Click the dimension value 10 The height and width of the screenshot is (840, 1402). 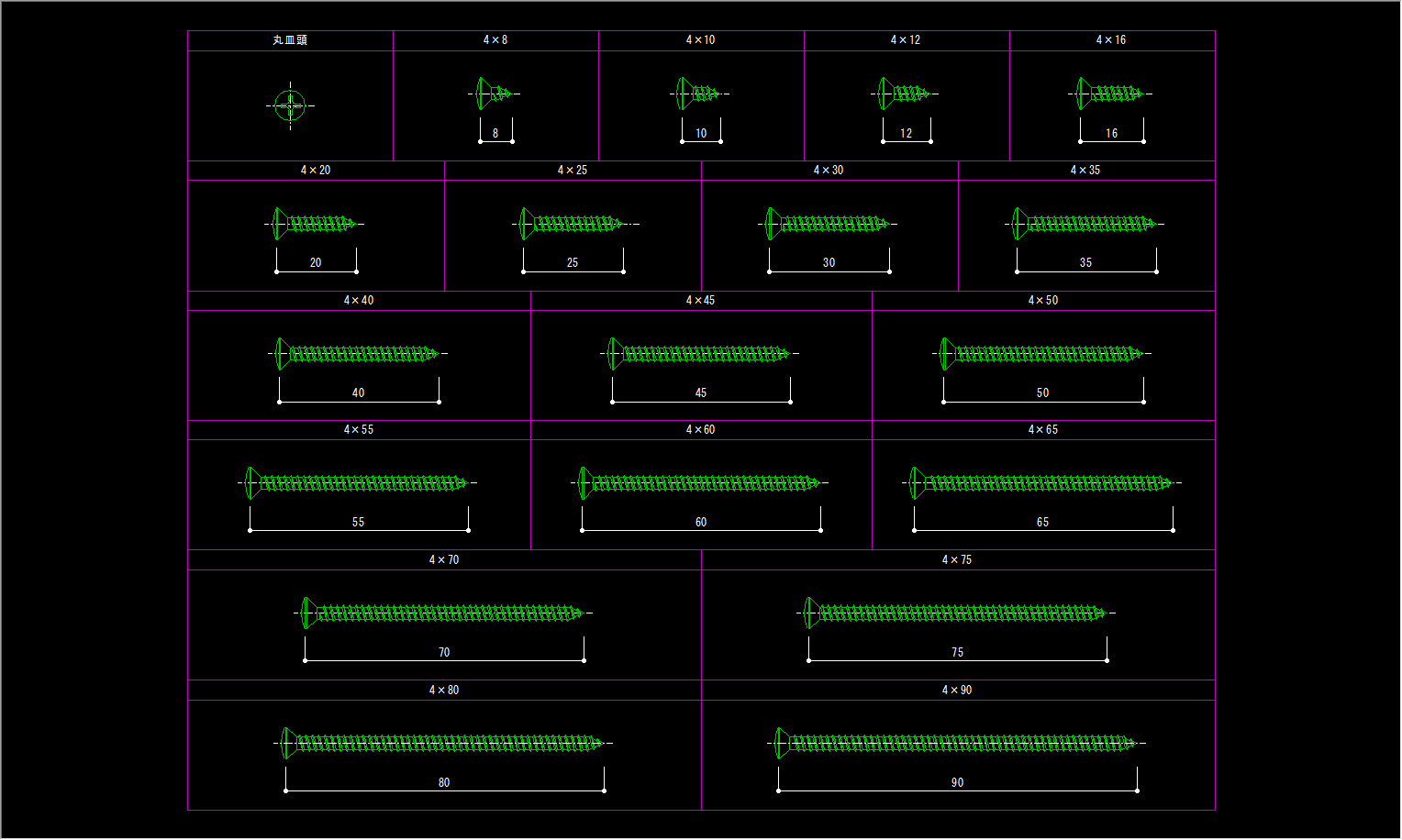click(x=701, y=134)
